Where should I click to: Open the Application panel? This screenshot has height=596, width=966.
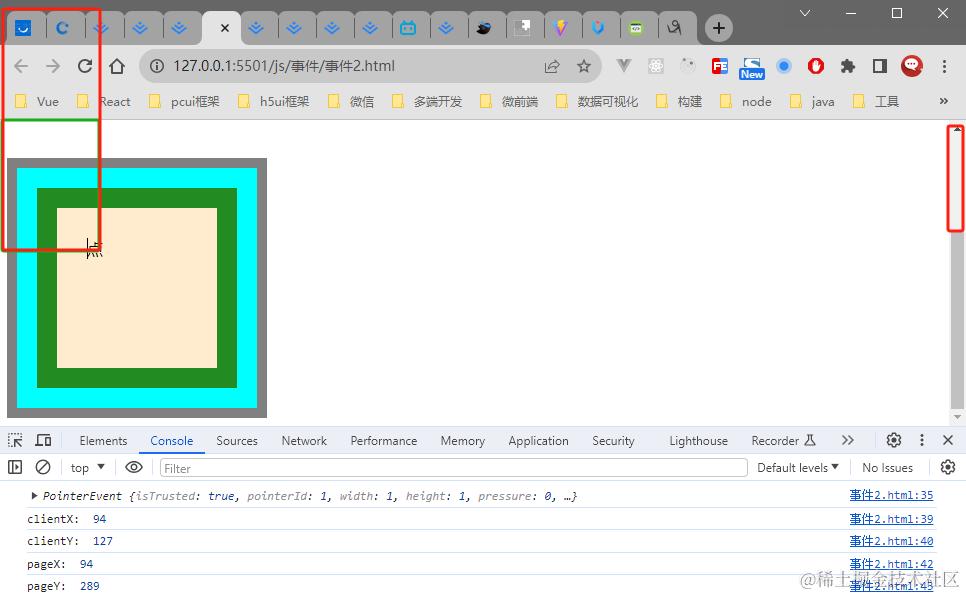pos(538,441)
